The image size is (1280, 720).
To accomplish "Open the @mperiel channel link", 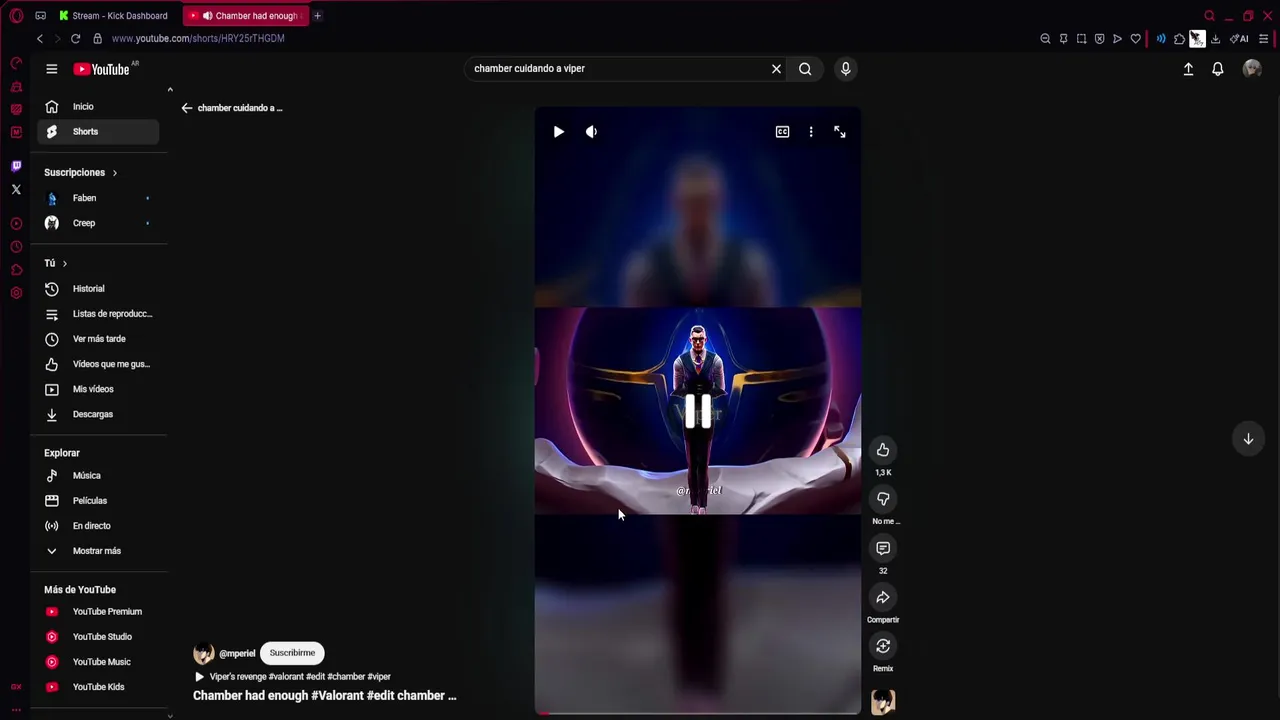I will 237,654.
